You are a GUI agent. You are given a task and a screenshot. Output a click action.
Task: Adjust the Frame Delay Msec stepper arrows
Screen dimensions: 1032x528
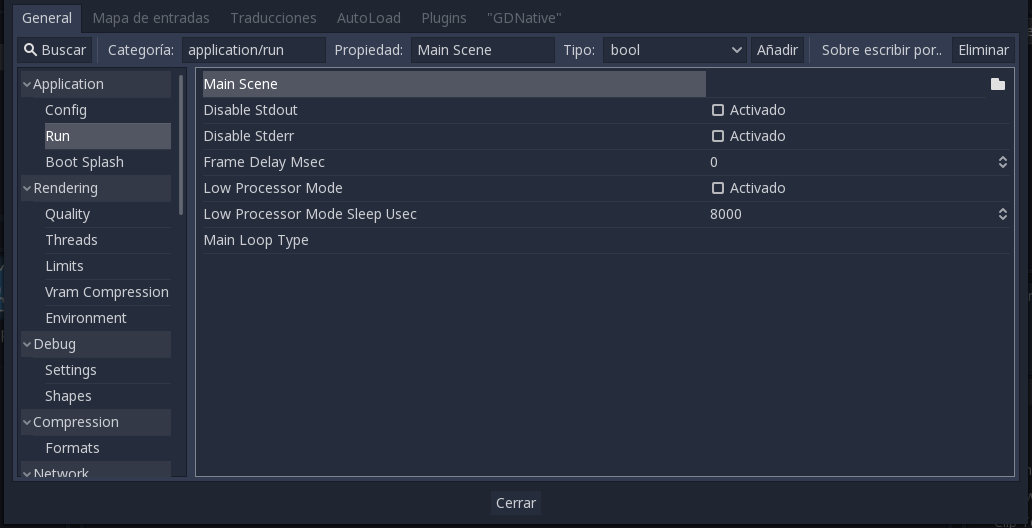click(x=1002, y=162)
